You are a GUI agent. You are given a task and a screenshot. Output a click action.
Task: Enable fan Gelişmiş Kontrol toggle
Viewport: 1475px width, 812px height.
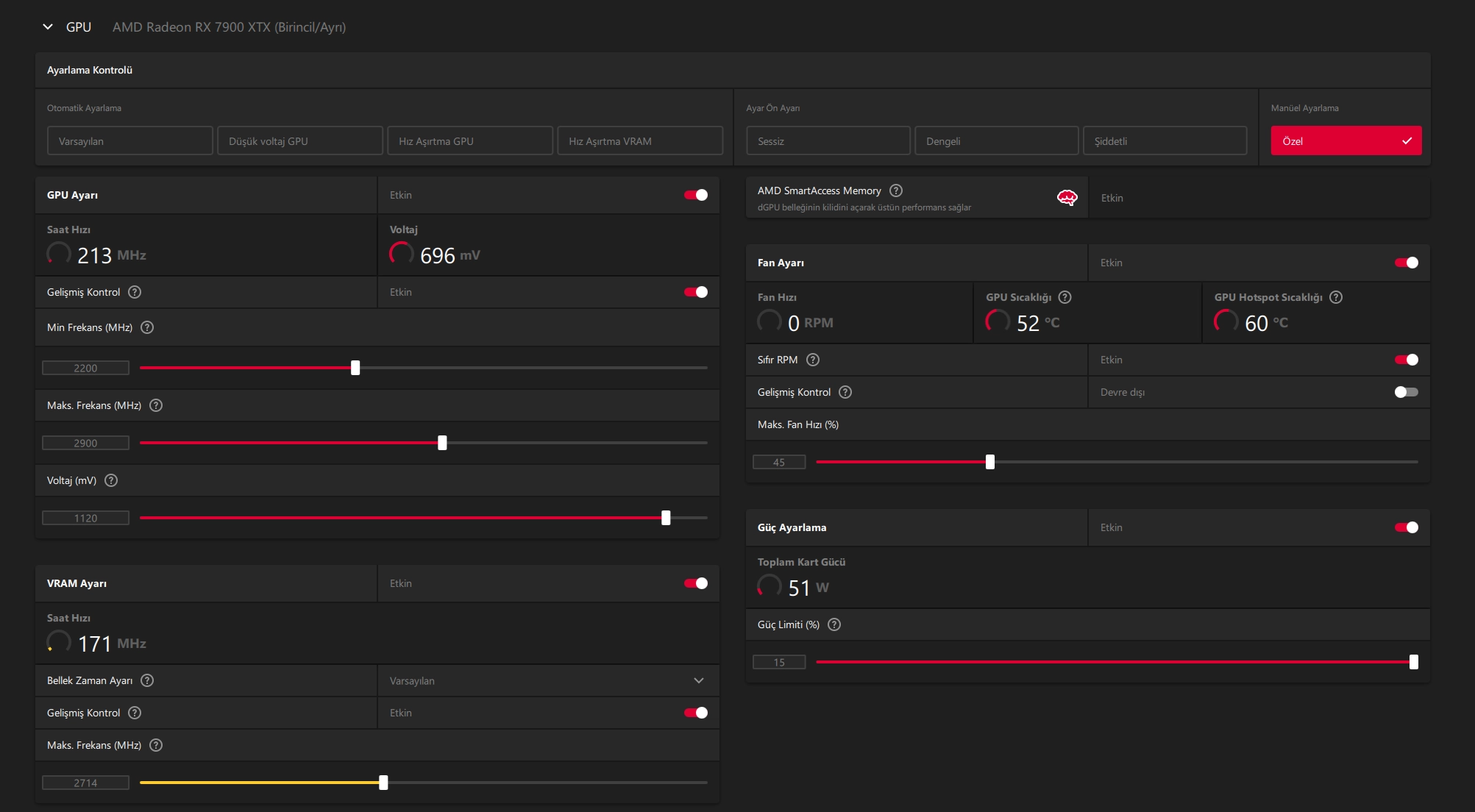click(x=1407, y=392)
